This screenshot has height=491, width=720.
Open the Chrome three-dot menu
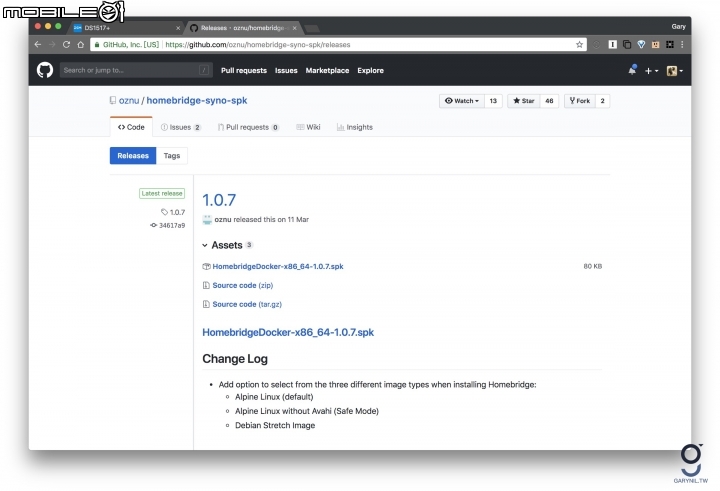tap(682, 45)
